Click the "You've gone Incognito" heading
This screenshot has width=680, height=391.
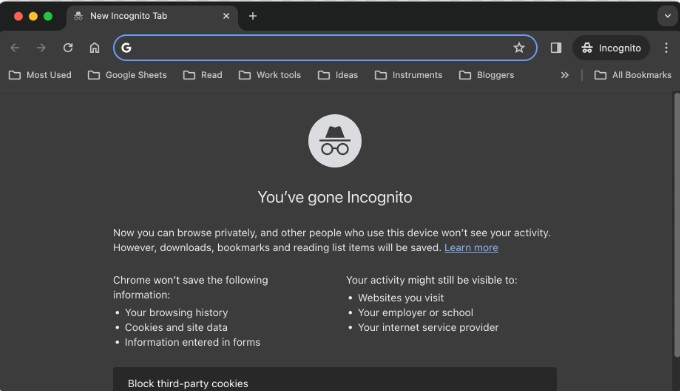point(335,197)
